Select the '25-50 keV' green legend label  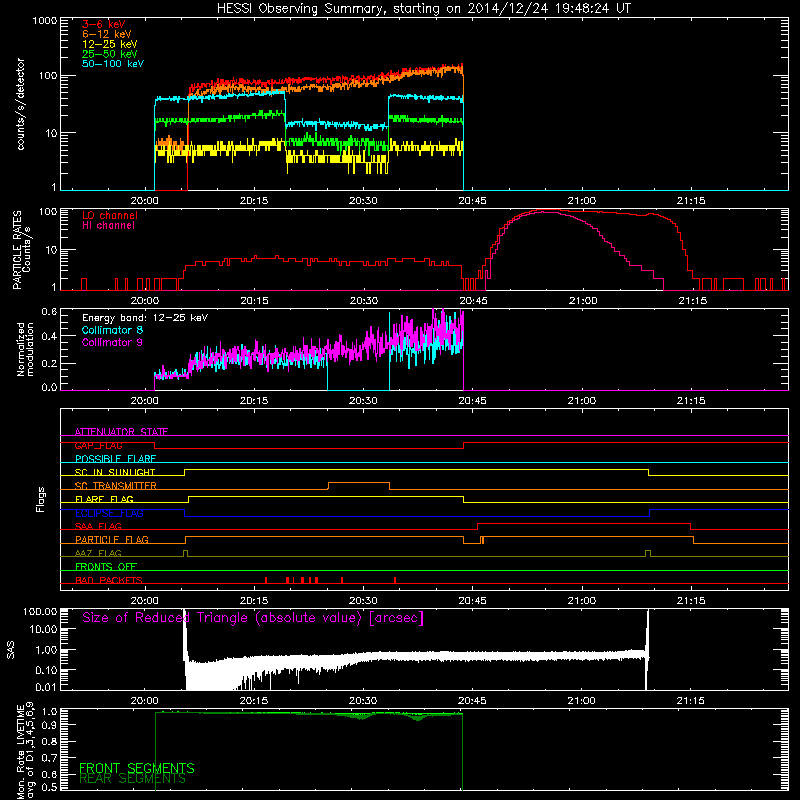pos(109,54)
